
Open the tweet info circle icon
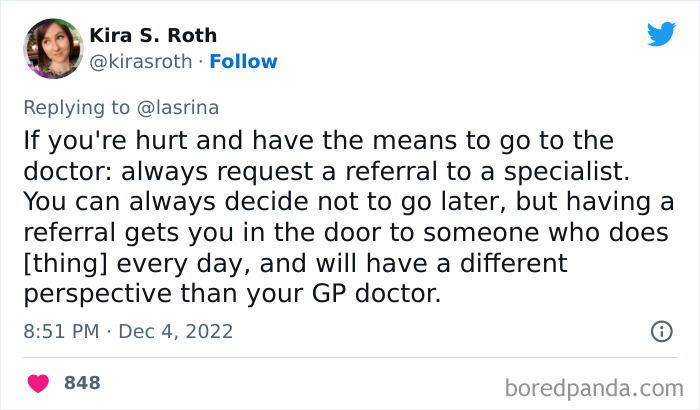[x=660, y=330]
